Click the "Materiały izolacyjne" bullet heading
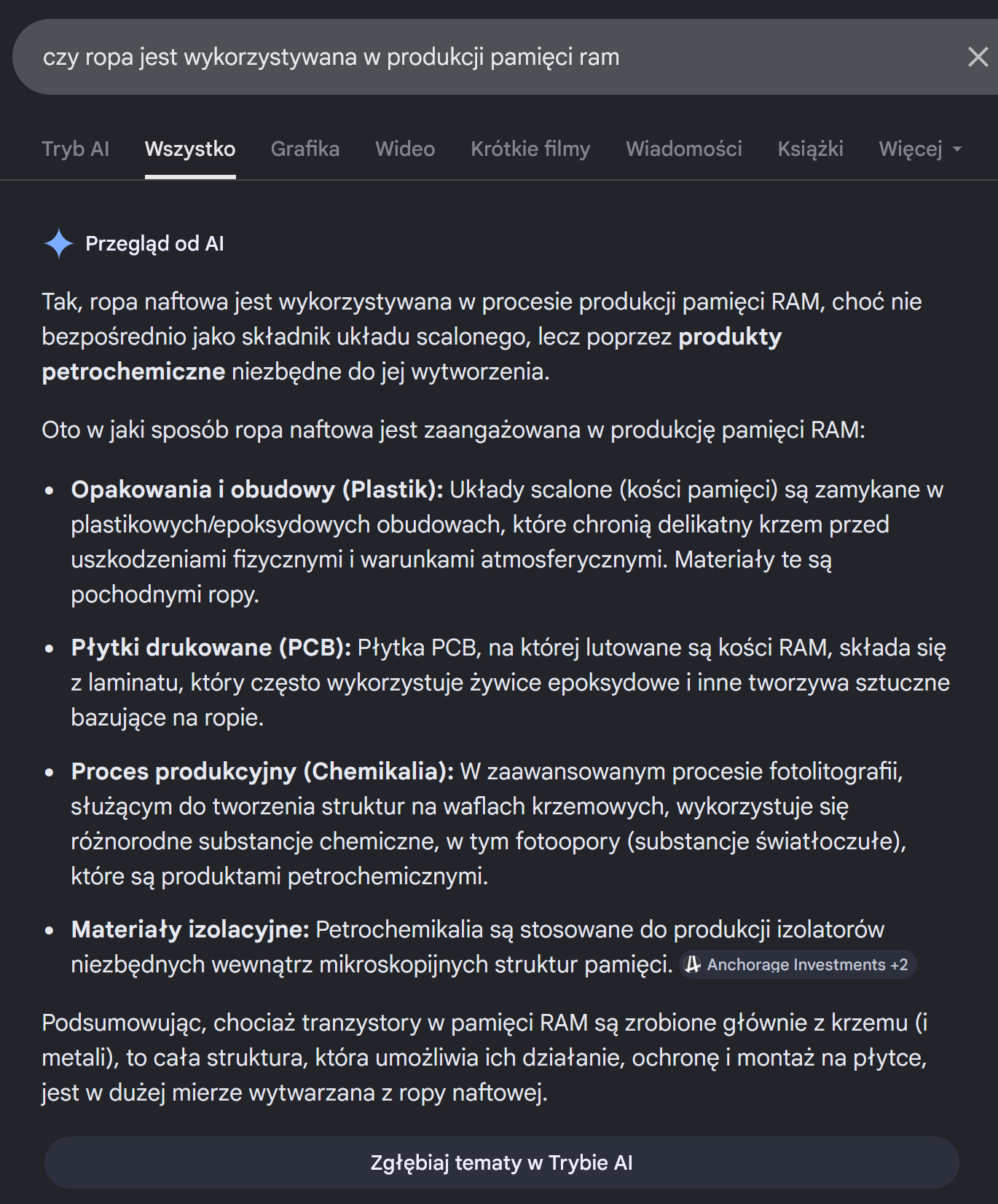The width and height of the screenshot is (998, 1204). pos(190,929)
